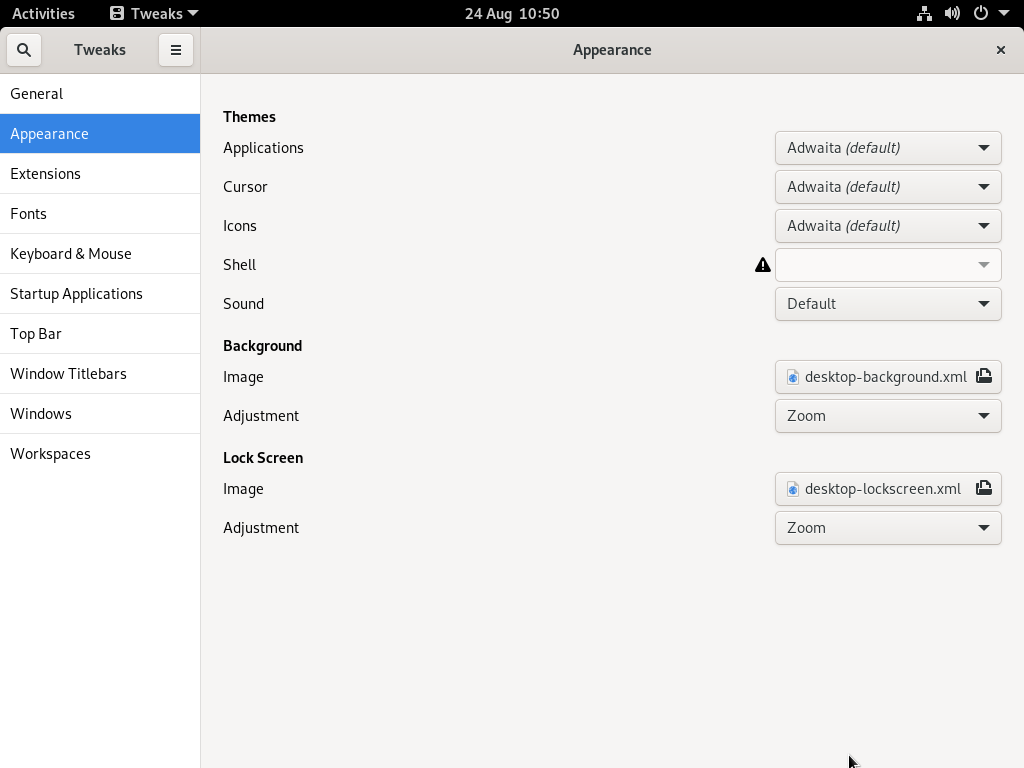Image resolution: width=1024 pixels, height=768 pixels.
Task: Click the Themes section heading
Action: point(249,117)
